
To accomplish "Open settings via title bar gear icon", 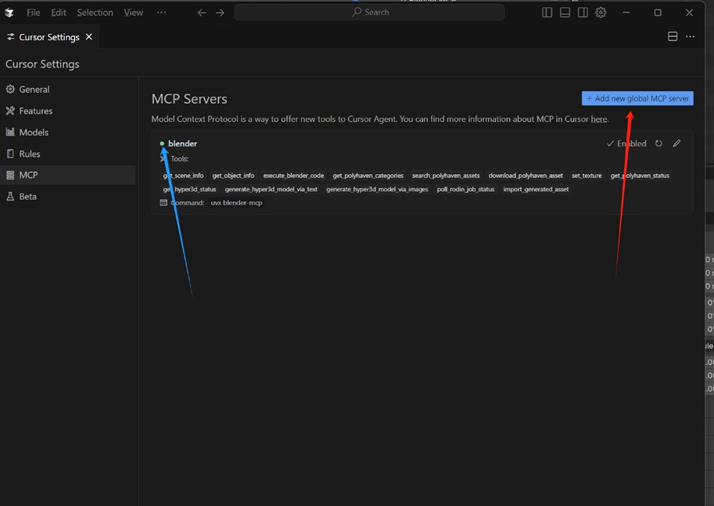I will [601, 12].
